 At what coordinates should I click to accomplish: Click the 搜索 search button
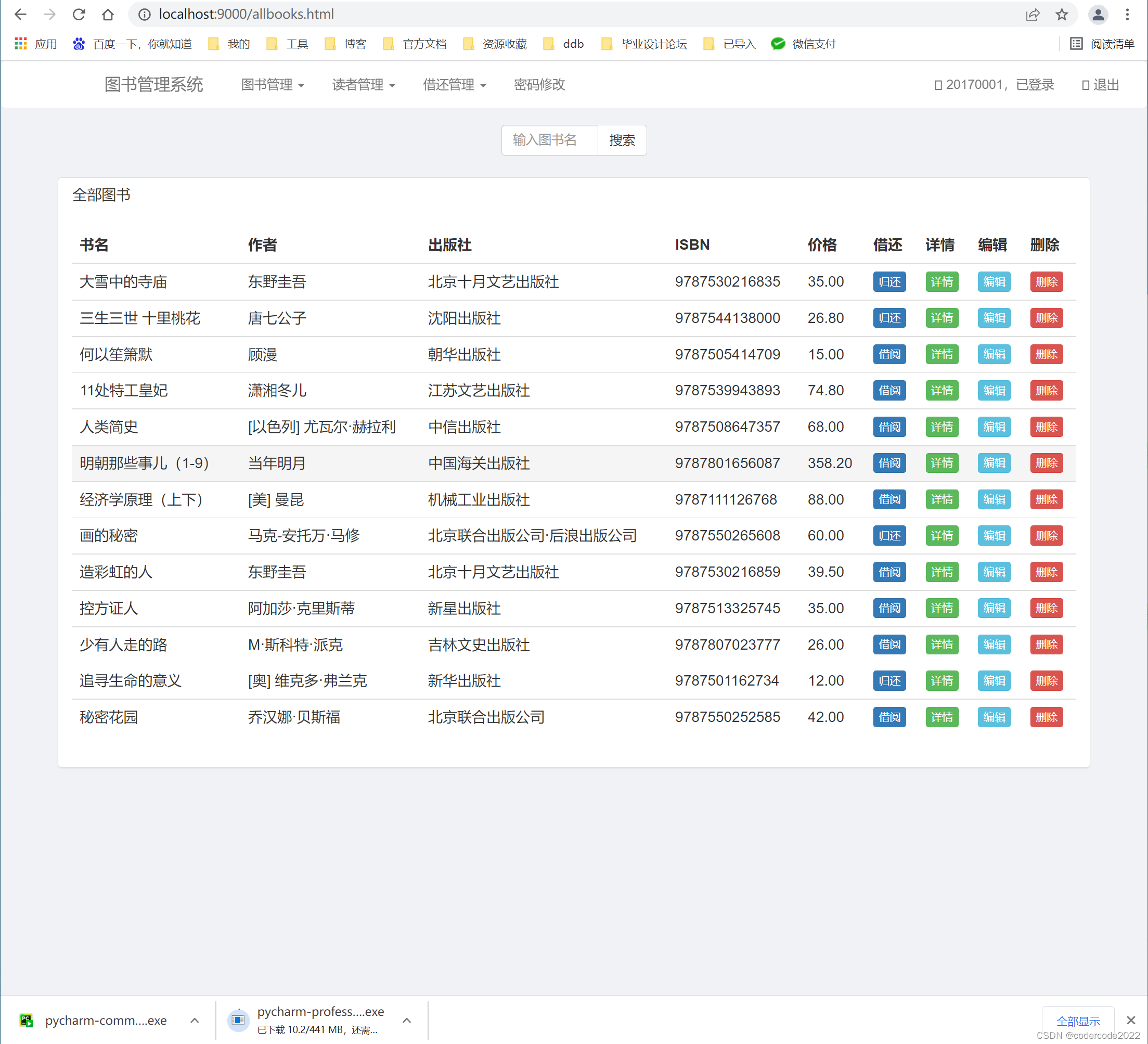[622, 140]
